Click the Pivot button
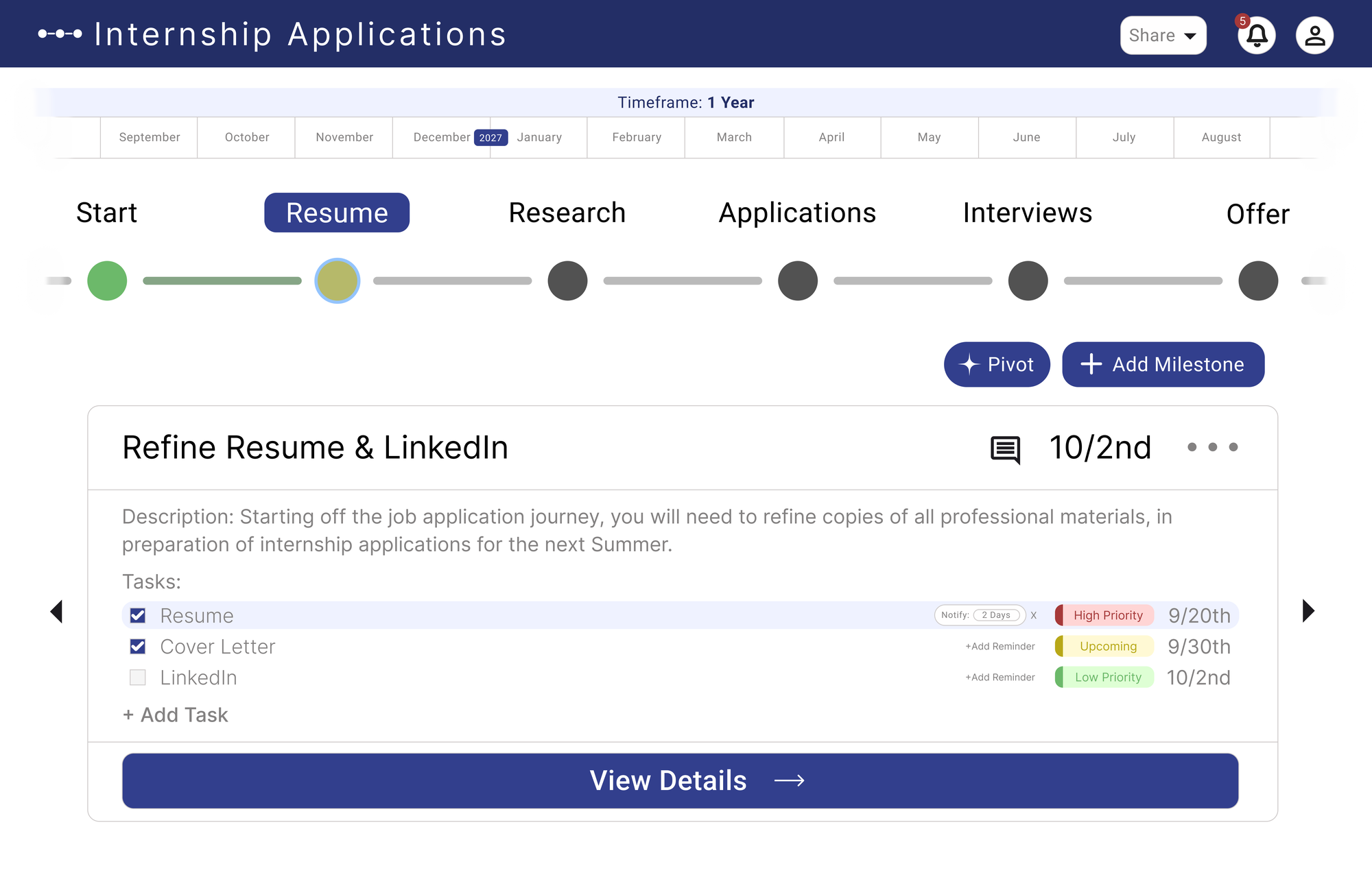 (x=997, y=364)
